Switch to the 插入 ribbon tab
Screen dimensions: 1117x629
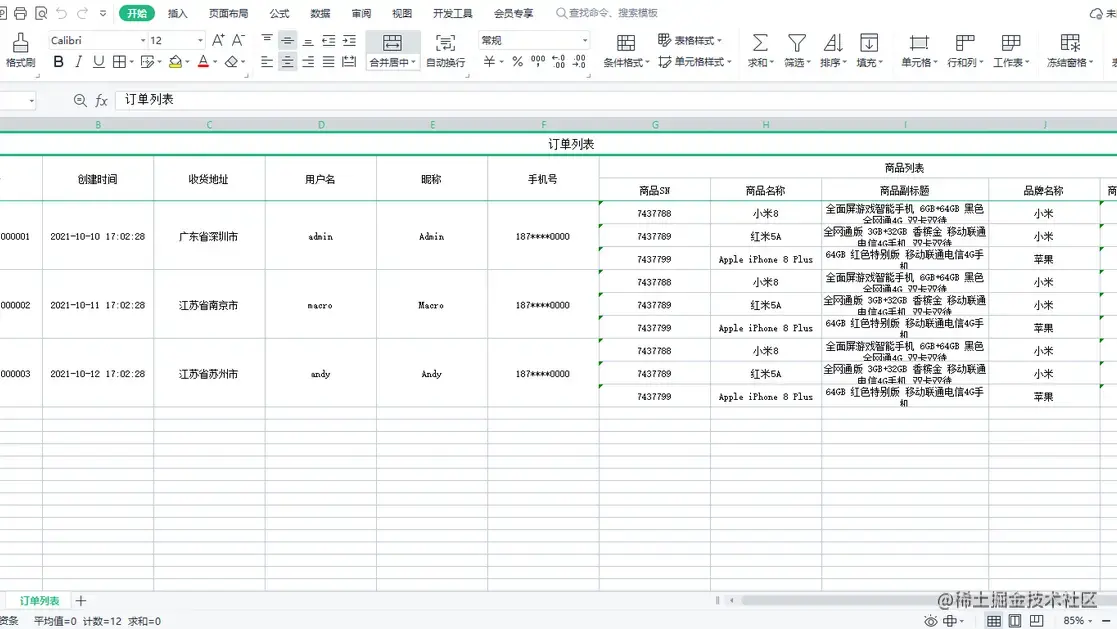click(177, 13)
